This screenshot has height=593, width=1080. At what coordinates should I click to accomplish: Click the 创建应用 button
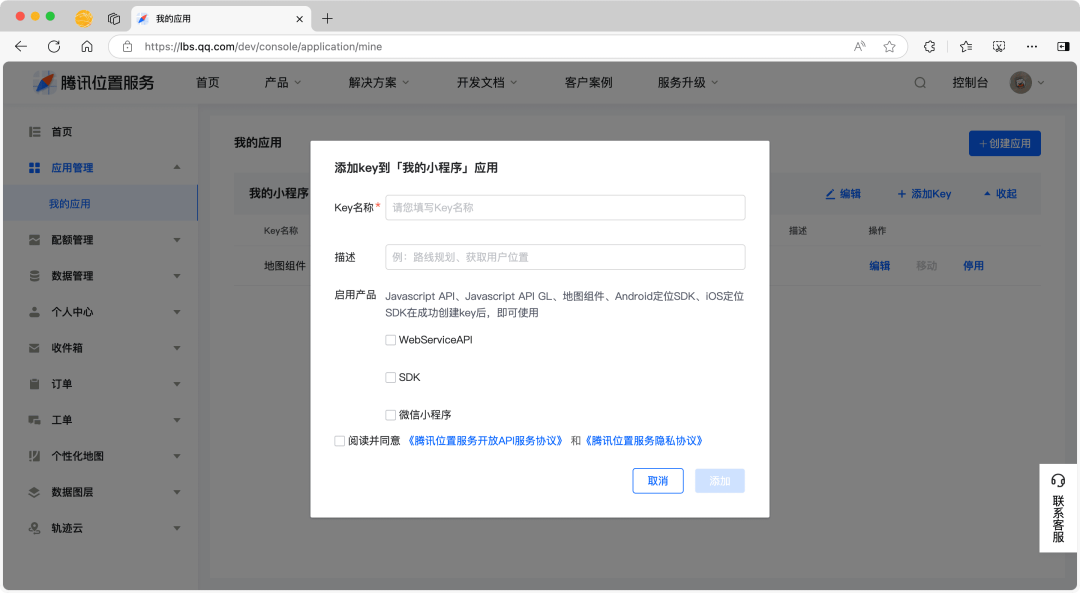coord(1005,143)
